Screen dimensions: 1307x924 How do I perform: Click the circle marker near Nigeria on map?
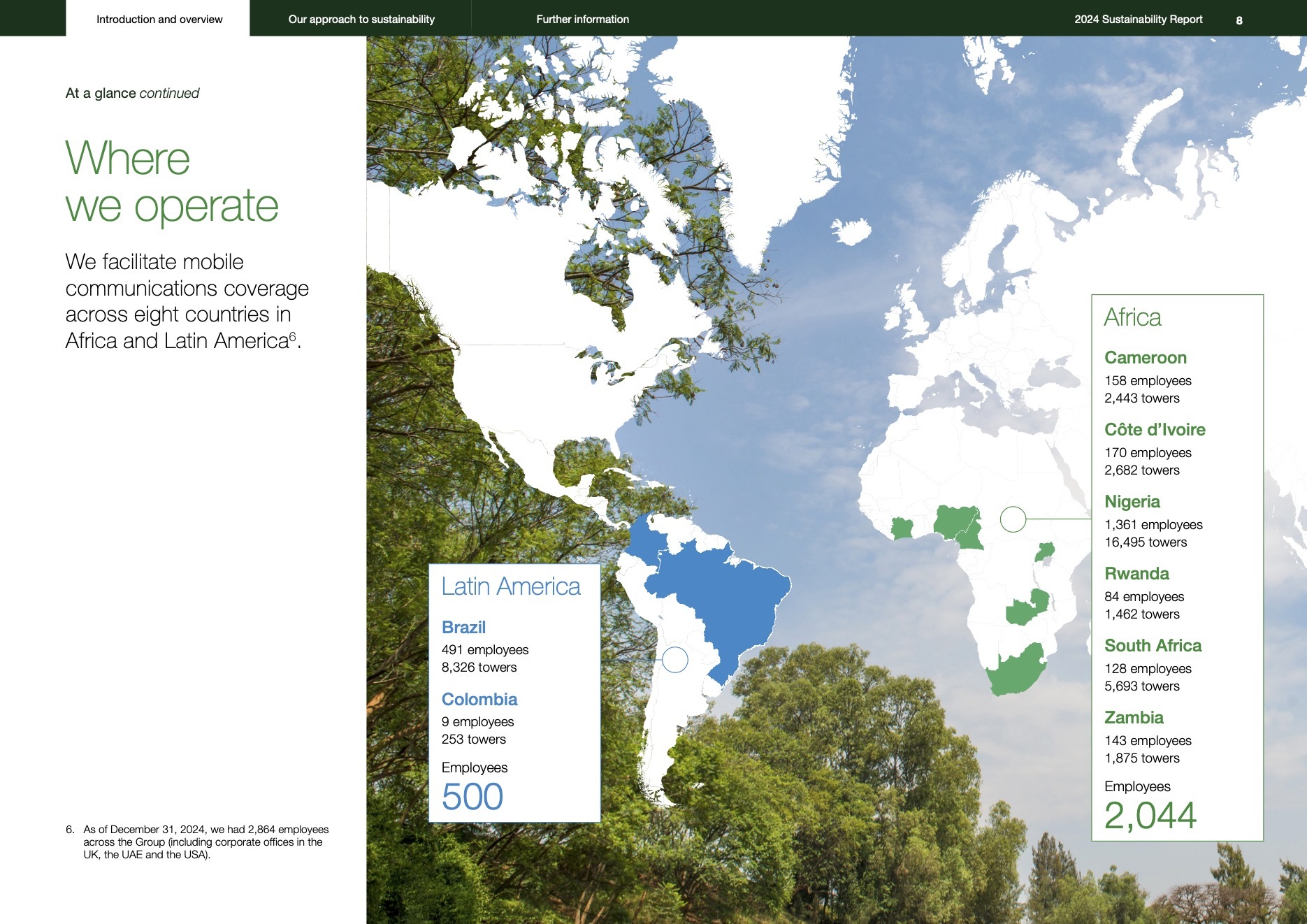tap(1013, 520)
